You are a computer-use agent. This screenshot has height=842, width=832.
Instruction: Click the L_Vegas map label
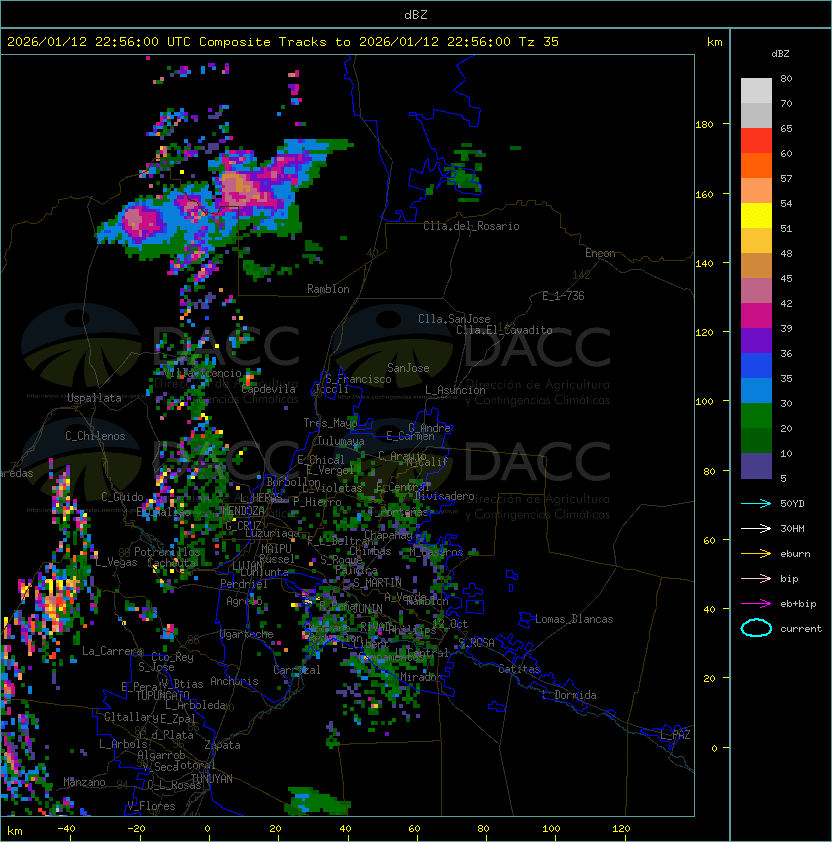click(x=117, y=562)
